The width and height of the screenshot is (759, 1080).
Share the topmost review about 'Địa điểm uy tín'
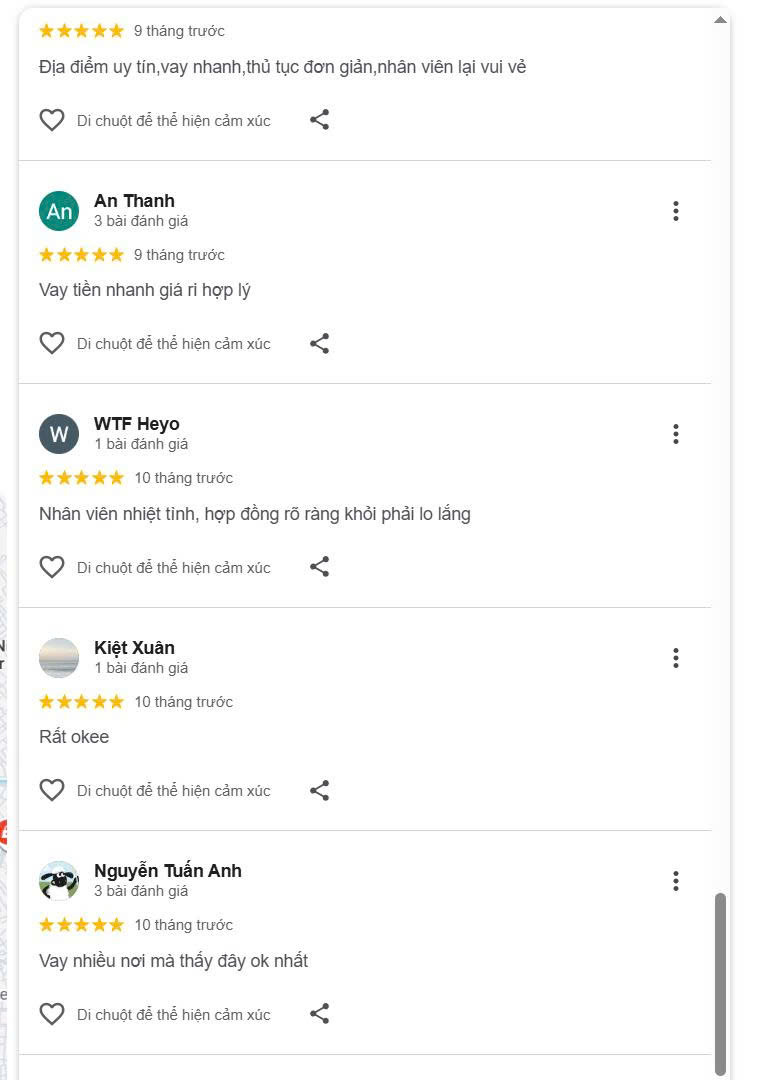click(x=319, y=120)
